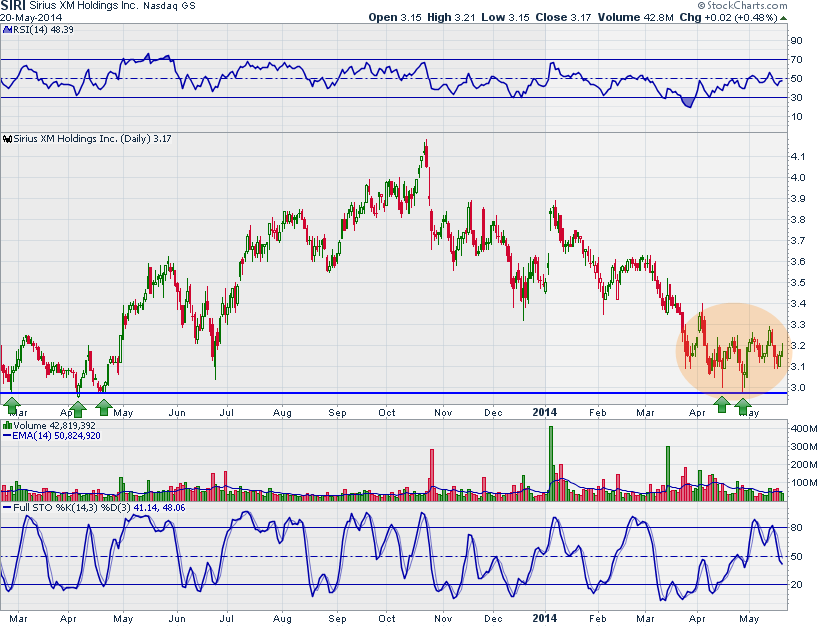This screenshot has height=626, width=817.
Task: Click the 'High 3.21' value
Action: (451, 17)
